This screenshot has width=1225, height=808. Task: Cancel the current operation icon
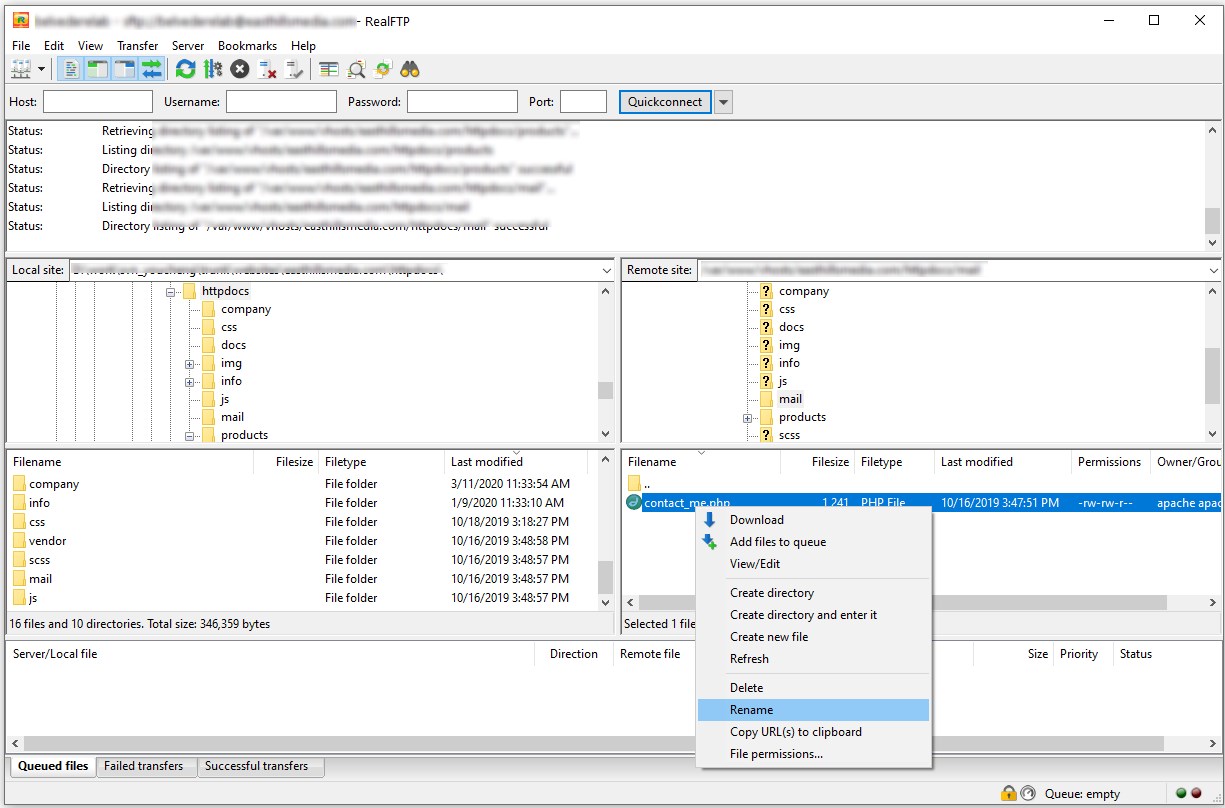pos(240,69)
